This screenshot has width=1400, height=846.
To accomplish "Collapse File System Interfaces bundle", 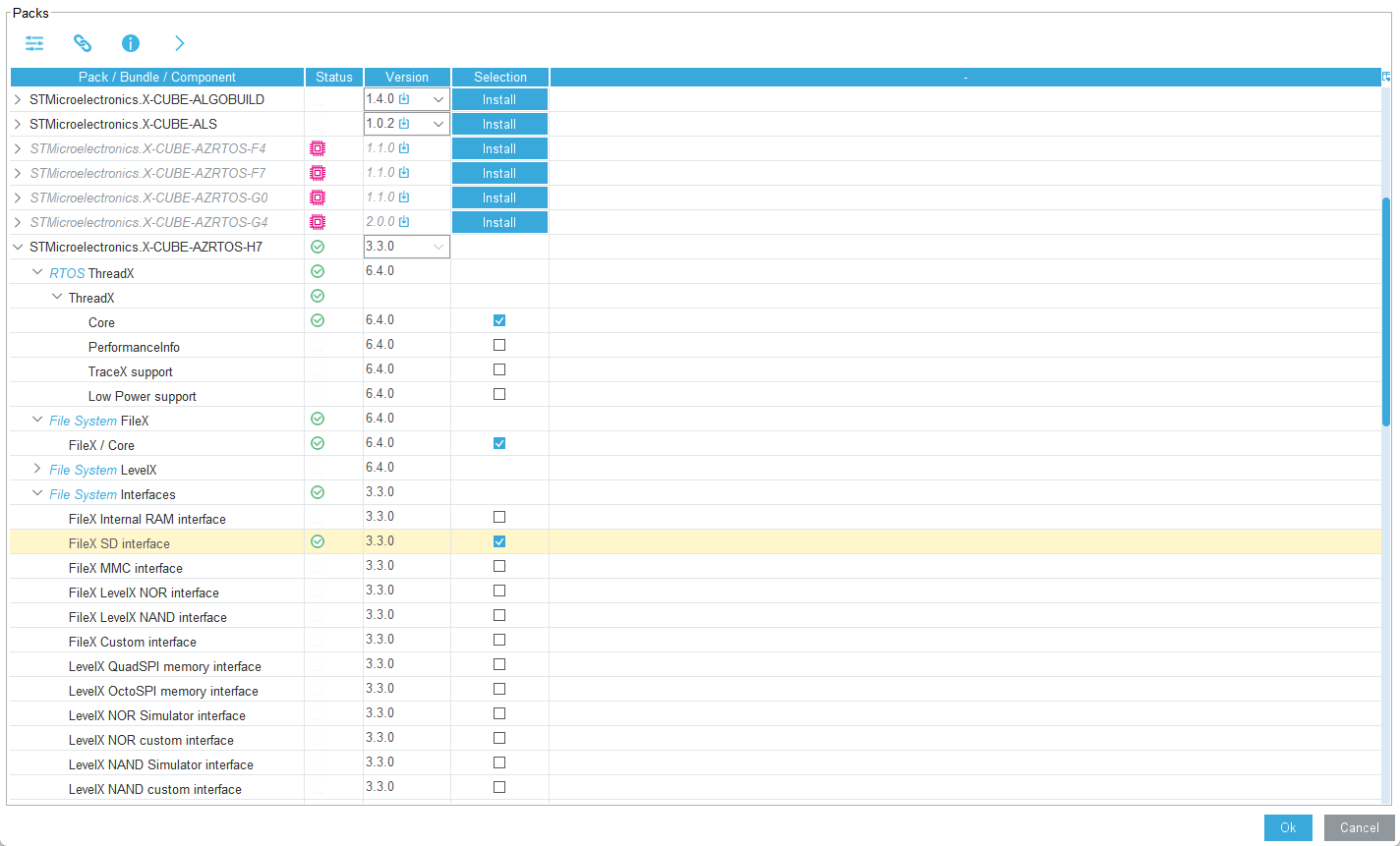I will [37, 492].
